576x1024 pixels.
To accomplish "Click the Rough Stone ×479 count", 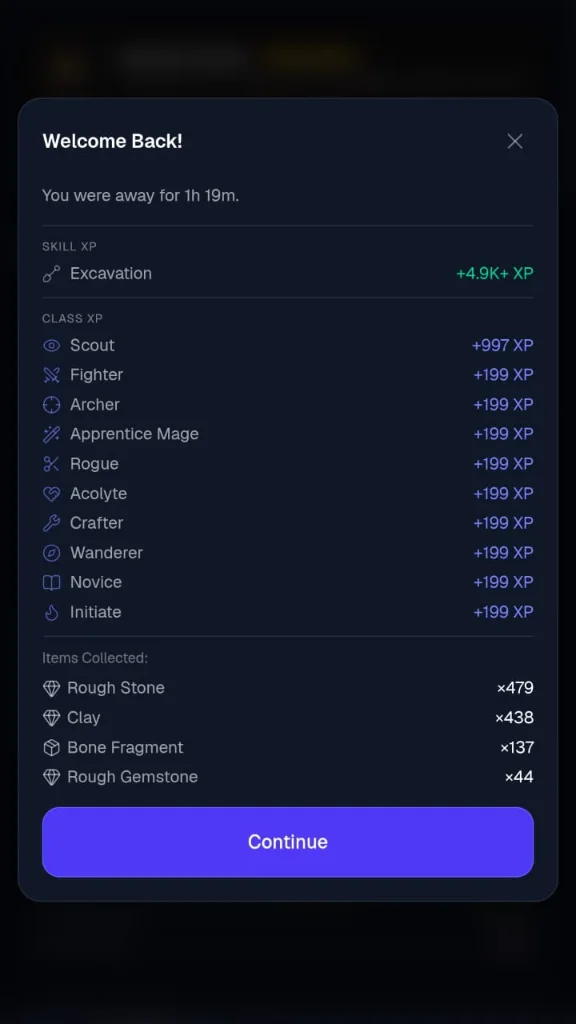I will [515, 688].
